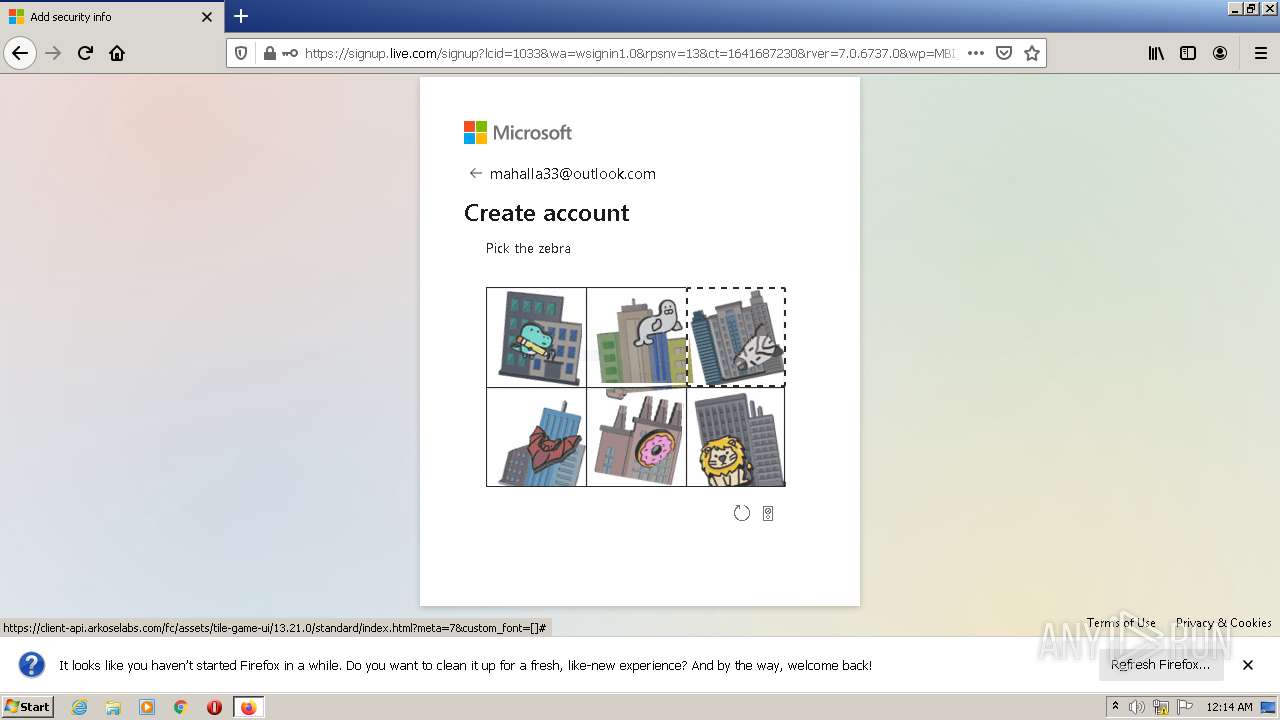The image size is (1280, 720).
Task: Dismiss the Firefox refresh notification bar
Action: click(x=1248, y=665)
